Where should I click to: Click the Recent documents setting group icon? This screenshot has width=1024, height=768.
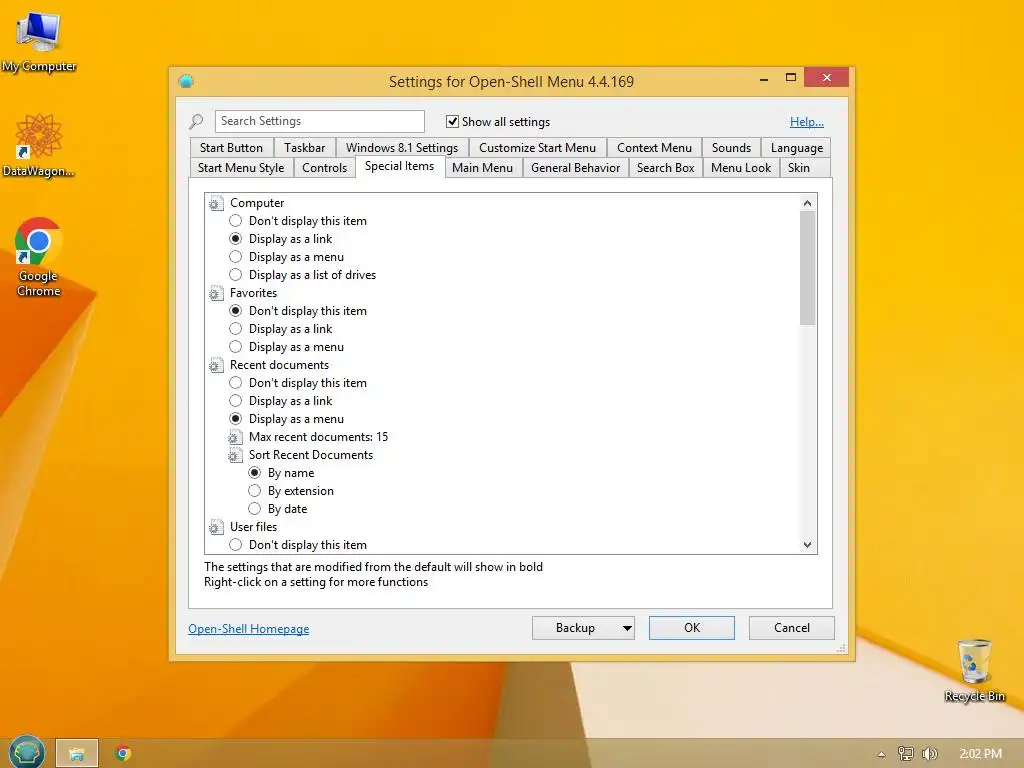pos(216,365)
